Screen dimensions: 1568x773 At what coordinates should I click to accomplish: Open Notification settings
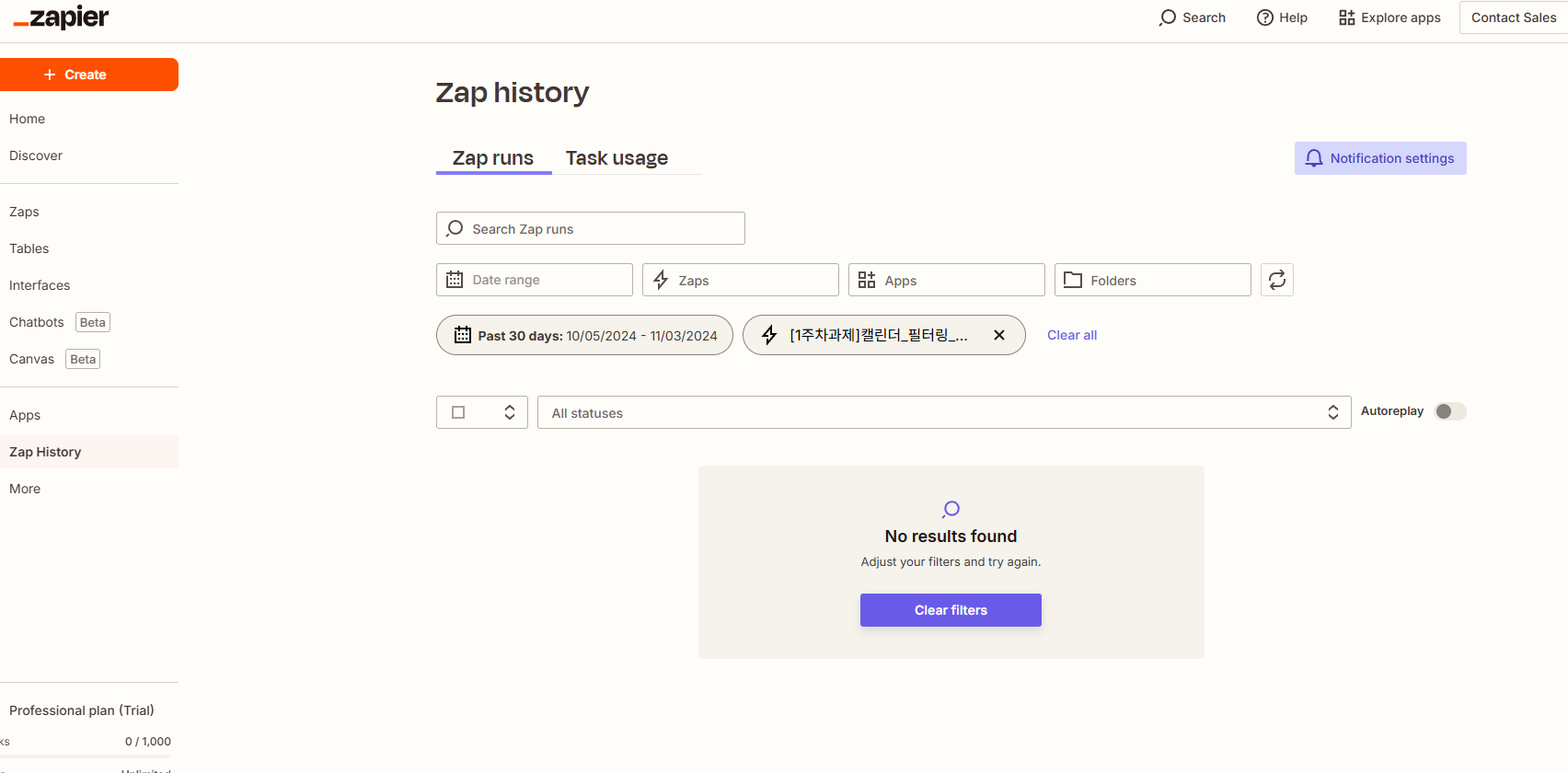(1380, 158)
